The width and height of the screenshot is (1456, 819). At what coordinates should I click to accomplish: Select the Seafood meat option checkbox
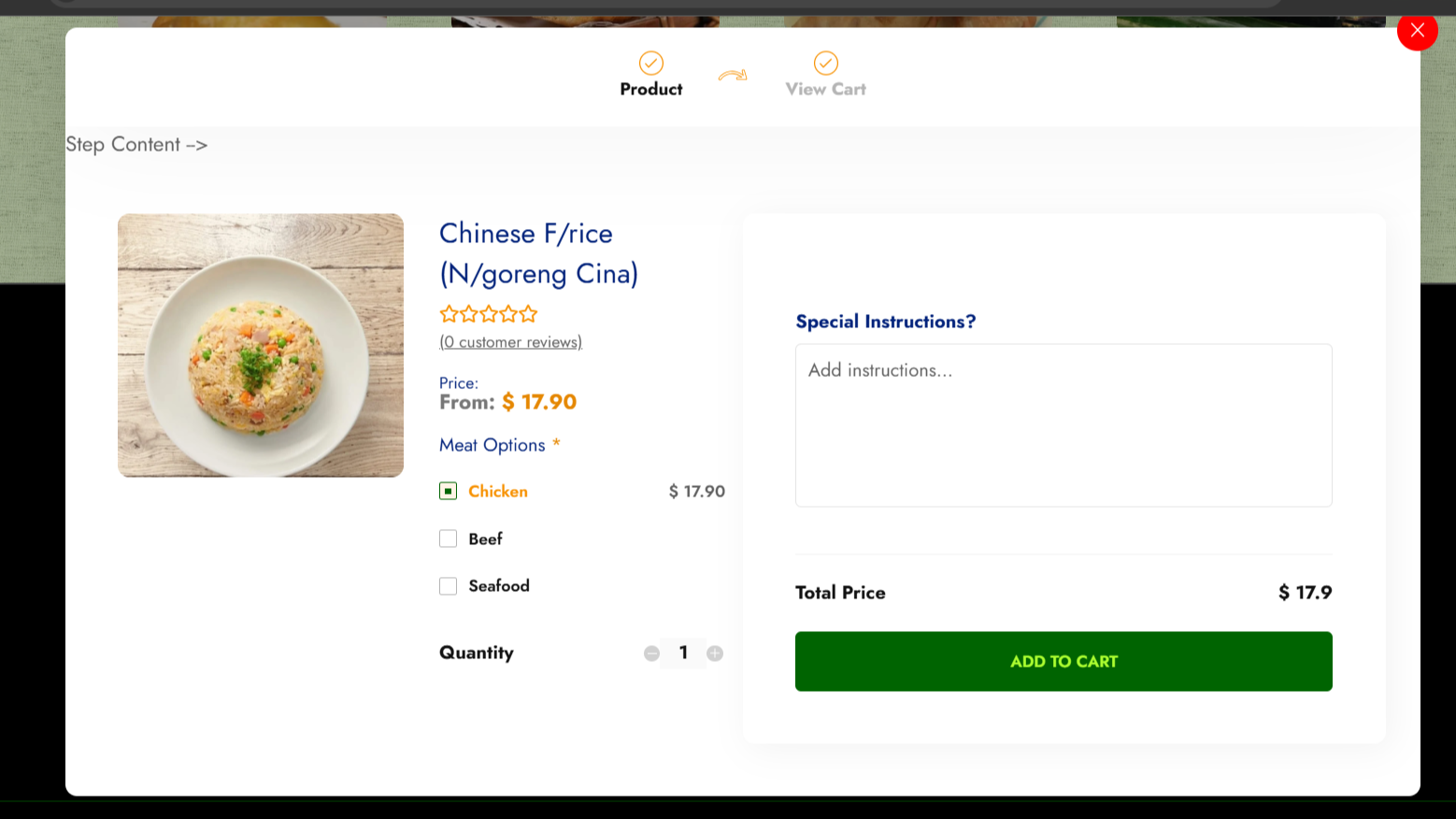click(x=449, y=586)
